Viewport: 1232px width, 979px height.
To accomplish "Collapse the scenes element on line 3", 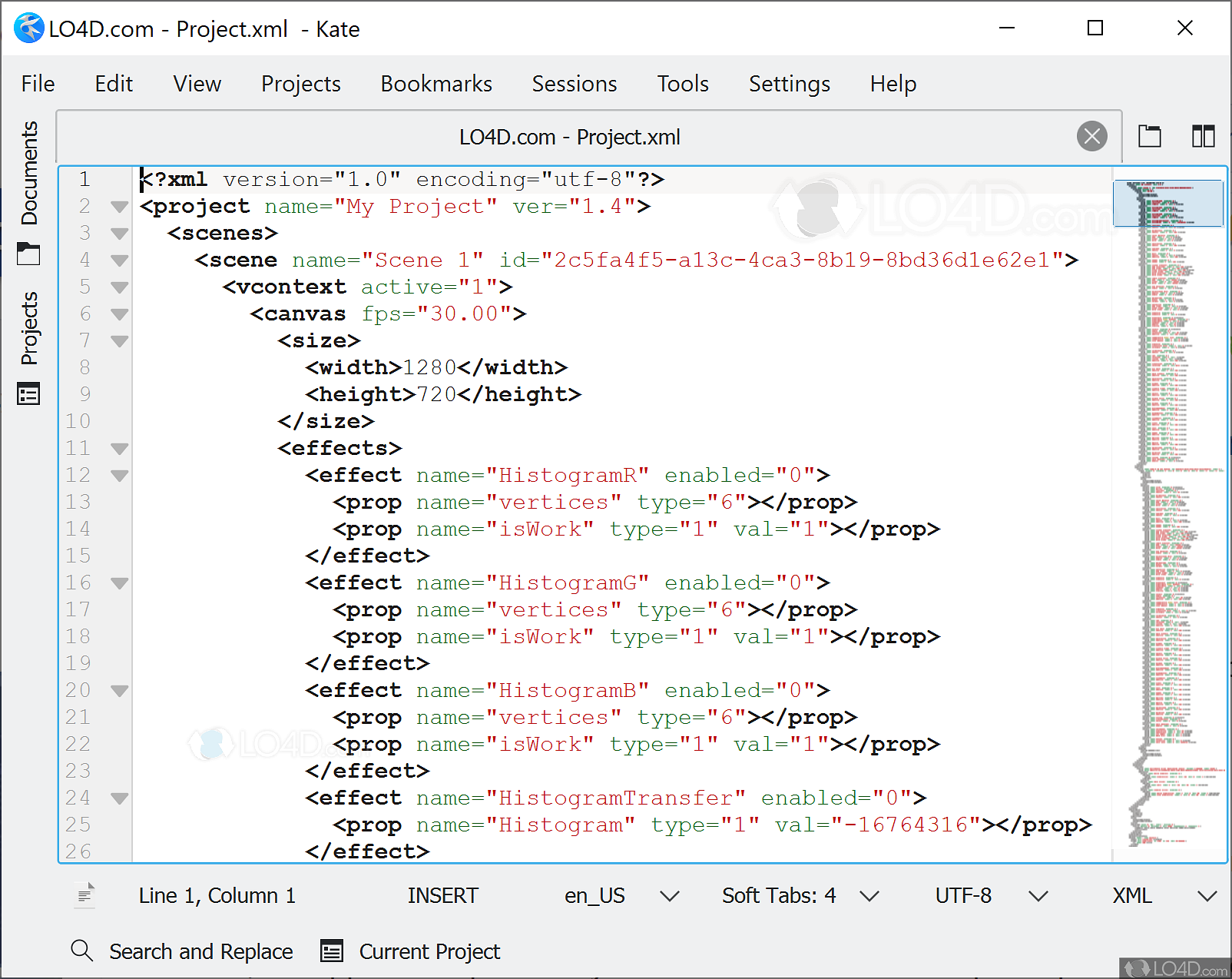I will 119,234.
